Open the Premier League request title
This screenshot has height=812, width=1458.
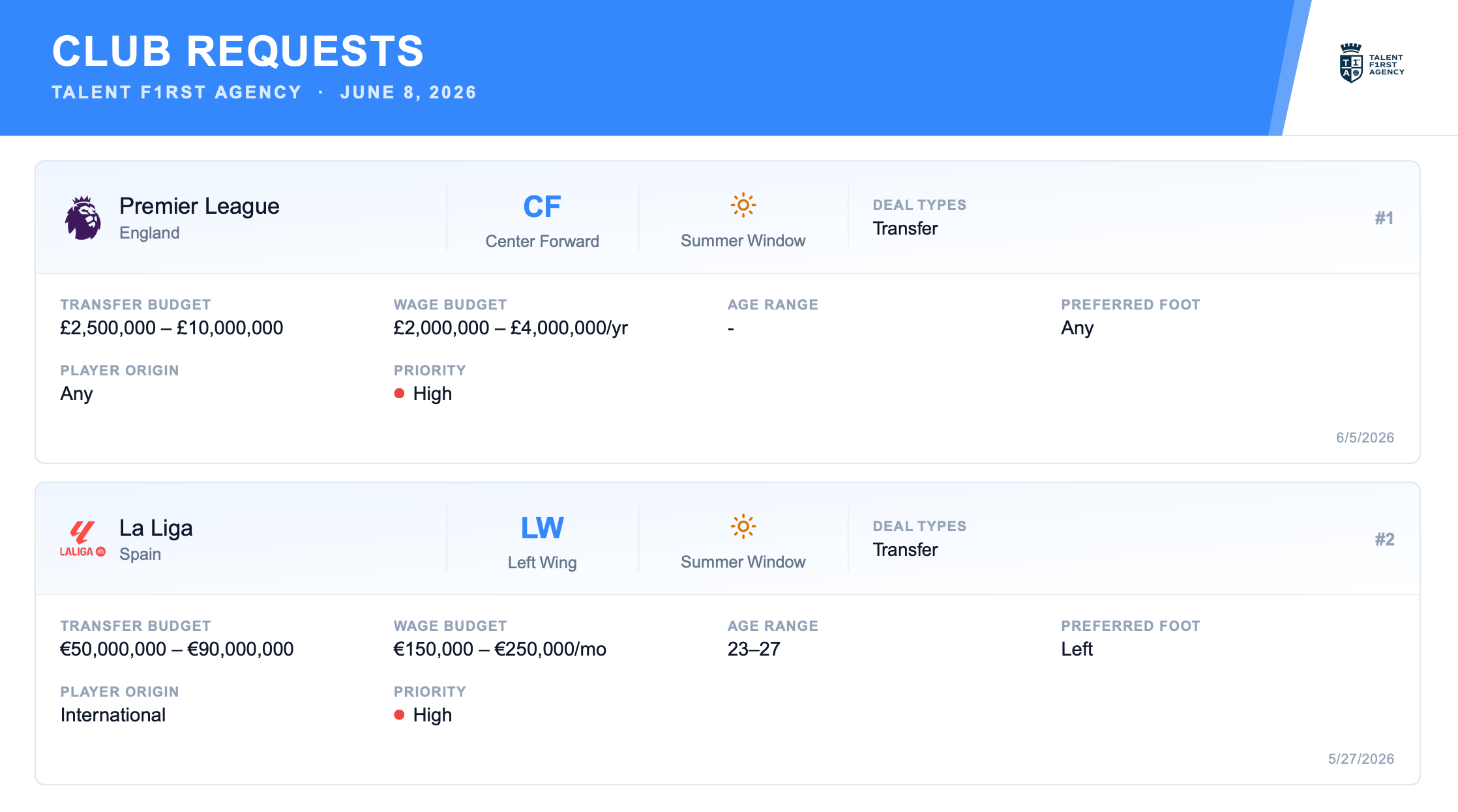200,206
